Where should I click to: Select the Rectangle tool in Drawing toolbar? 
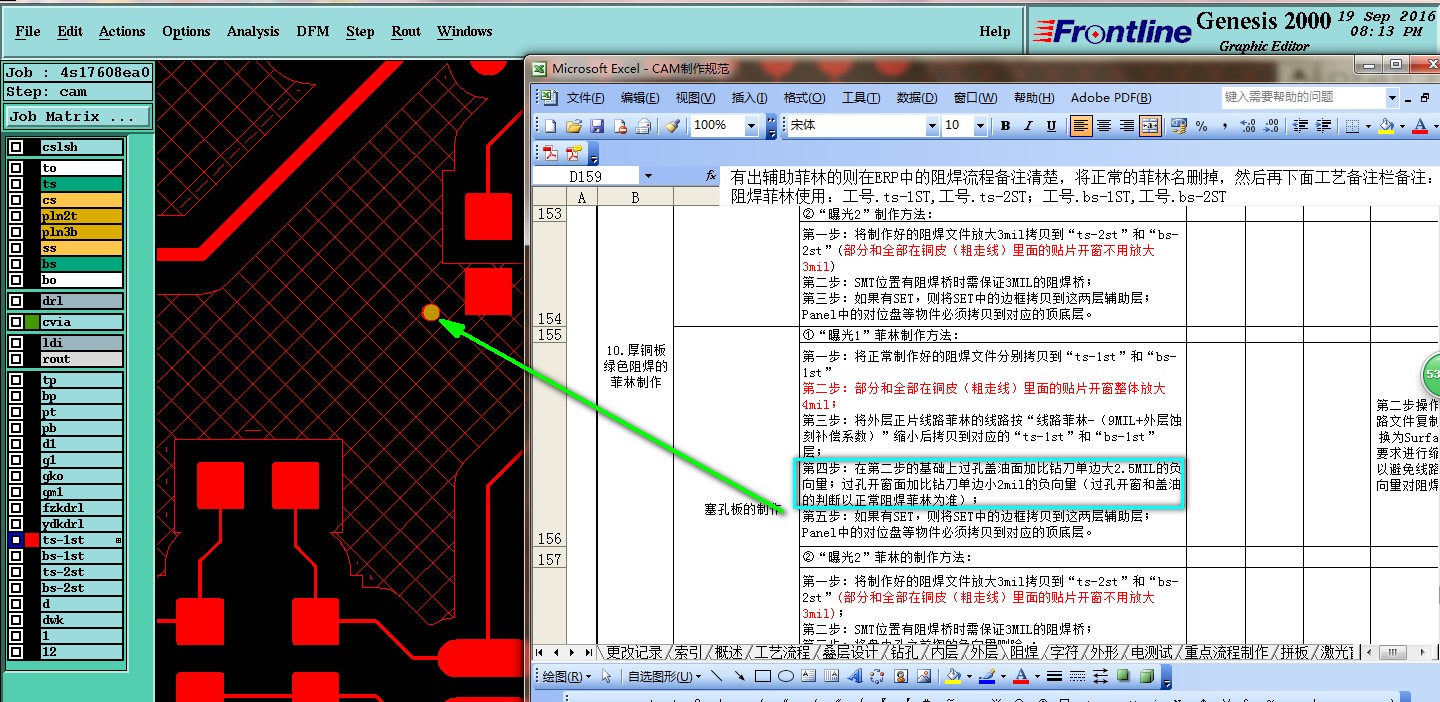763,677
